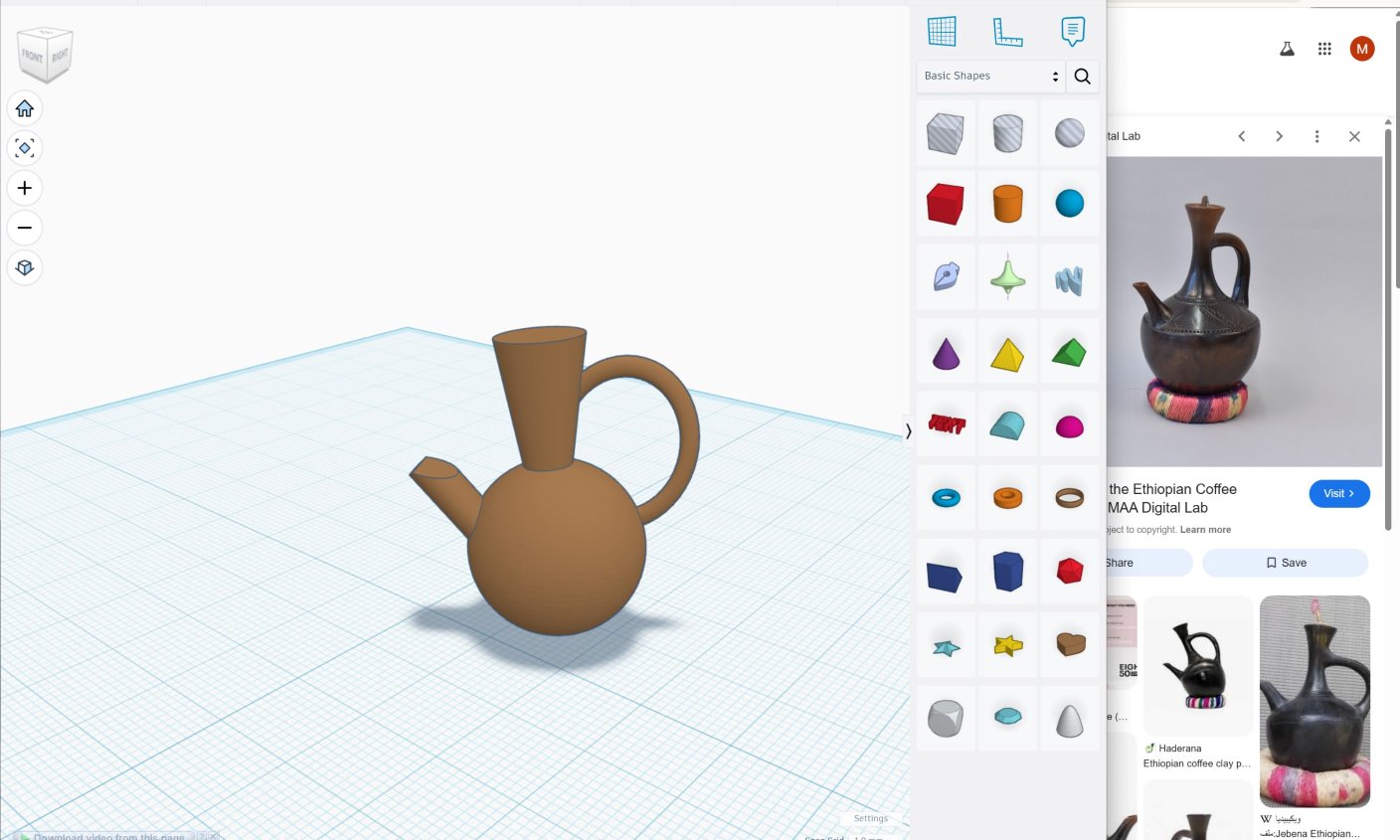Select the magenta Half Sphere shape
This screenshot has width=1400, height=840.
coord(1070,426)
